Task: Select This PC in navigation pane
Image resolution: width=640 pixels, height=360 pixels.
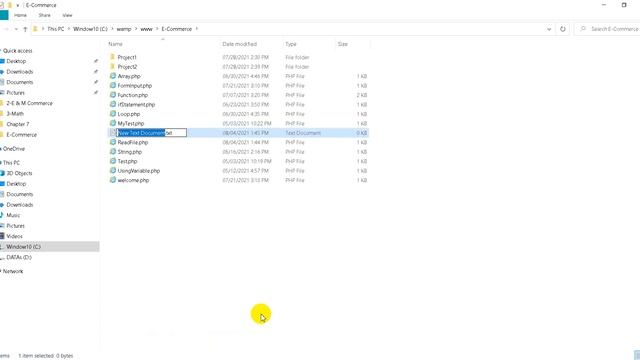Action: tap(11, 162)
